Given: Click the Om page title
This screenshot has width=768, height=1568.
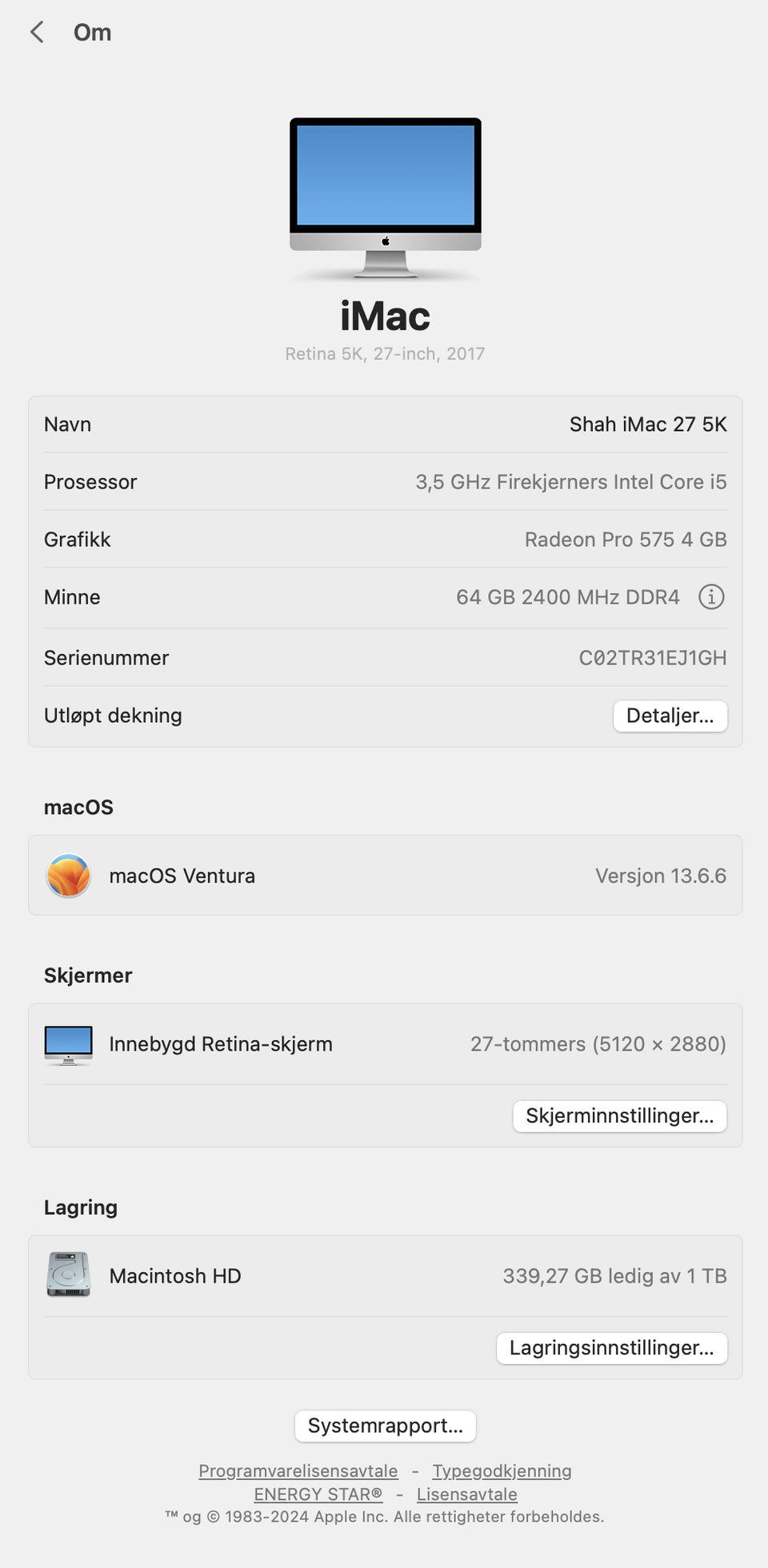Looking at the screenshot, I should click(x=92, y=32).
